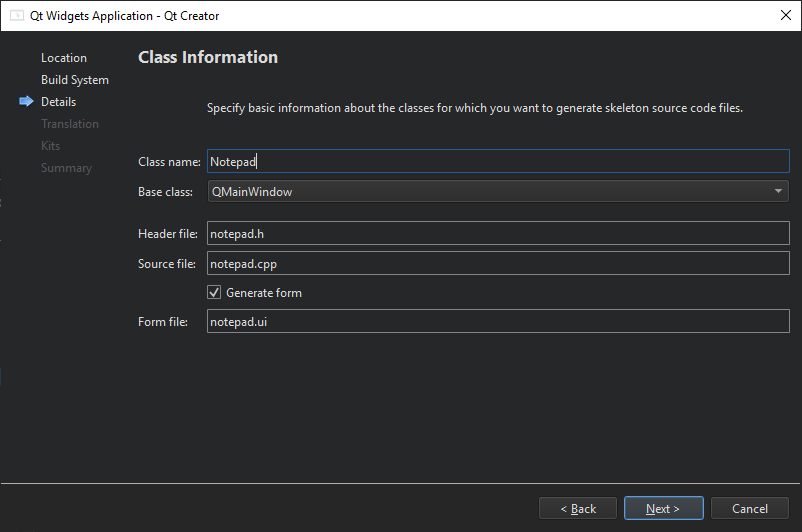Click the Kits step in sidebar
Image resolution: width=802 pixels, height=532 pixels.
(x=51, y=146)
